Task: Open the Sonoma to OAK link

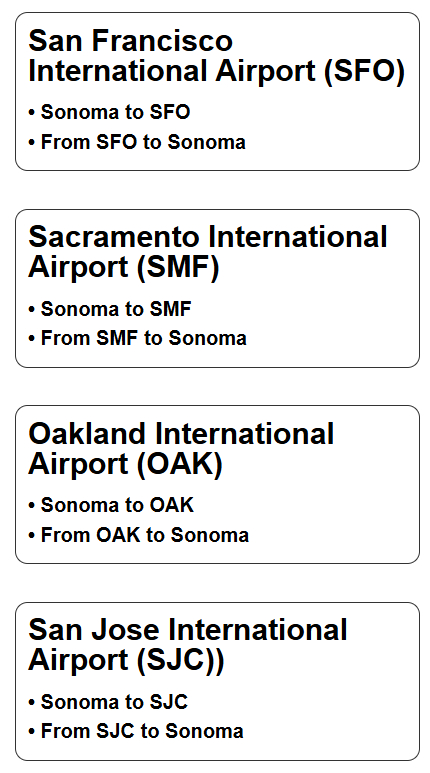Action: click(x=117, y=505)
